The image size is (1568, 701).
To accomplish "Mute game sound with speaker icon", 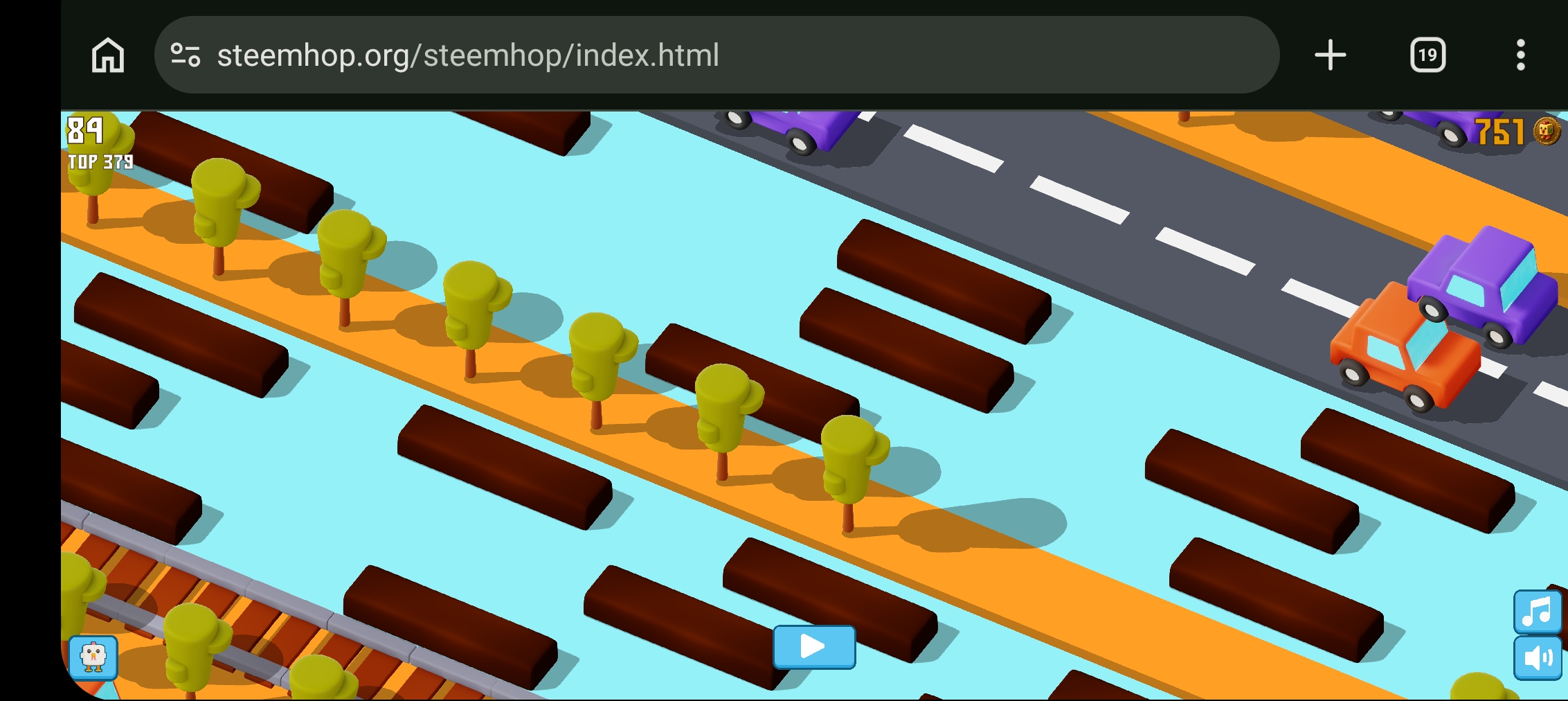I will [1538, 658].
